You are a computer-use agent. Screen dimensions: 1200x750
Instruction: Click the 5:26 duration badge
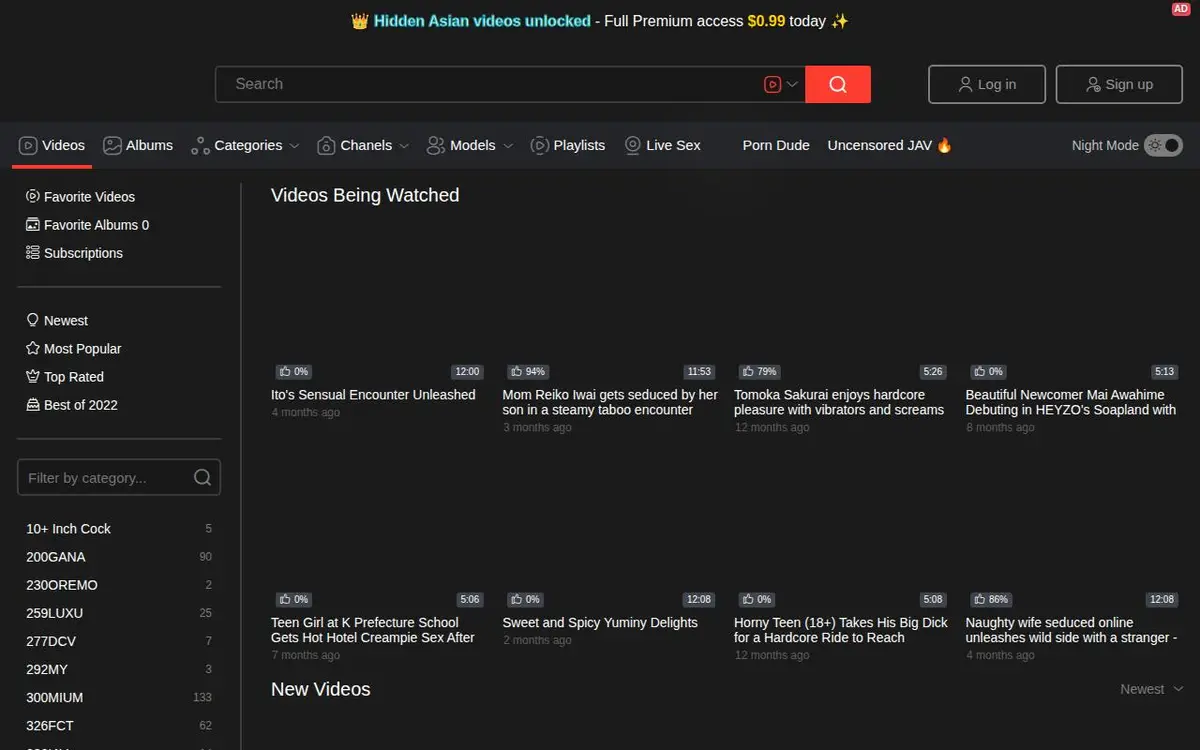(933, 372)
